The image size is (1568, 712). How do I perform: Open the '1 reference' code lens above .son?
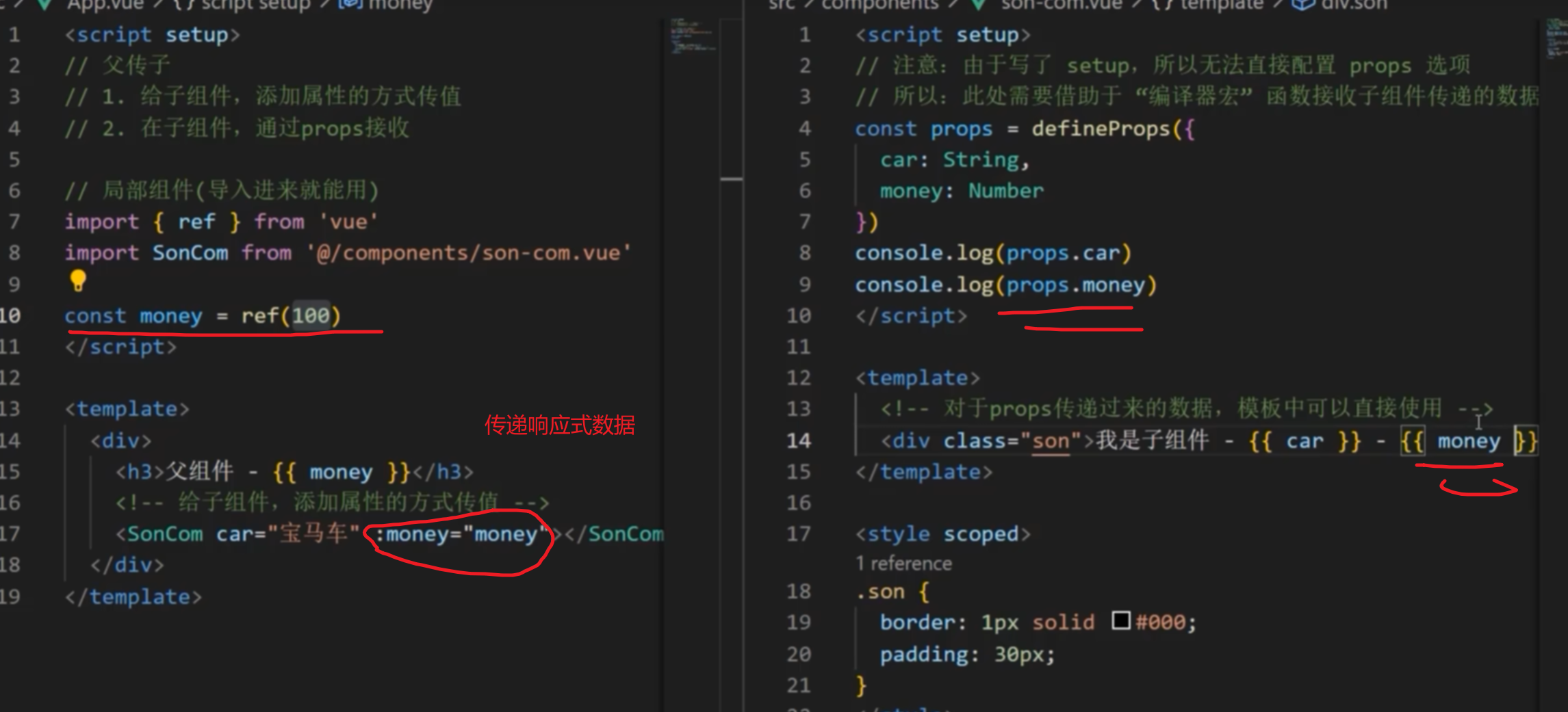pos(903,564)
